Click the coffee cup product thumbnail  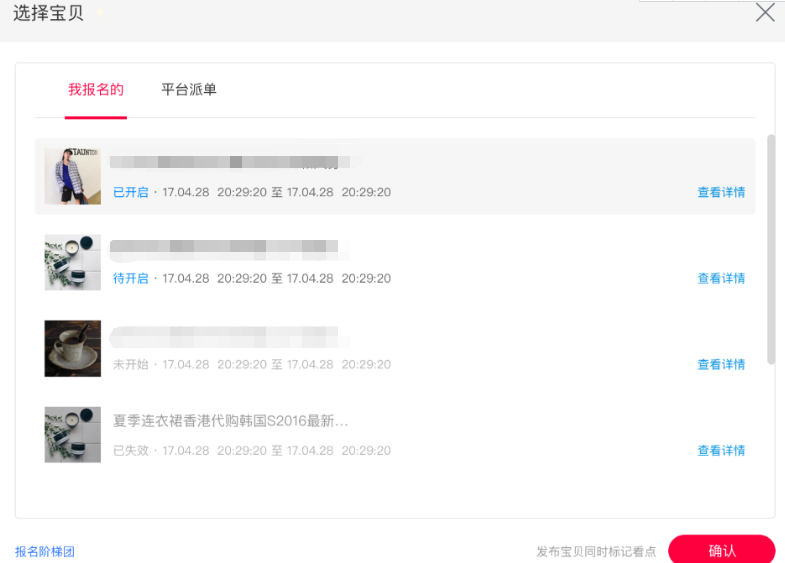point(73,348)
